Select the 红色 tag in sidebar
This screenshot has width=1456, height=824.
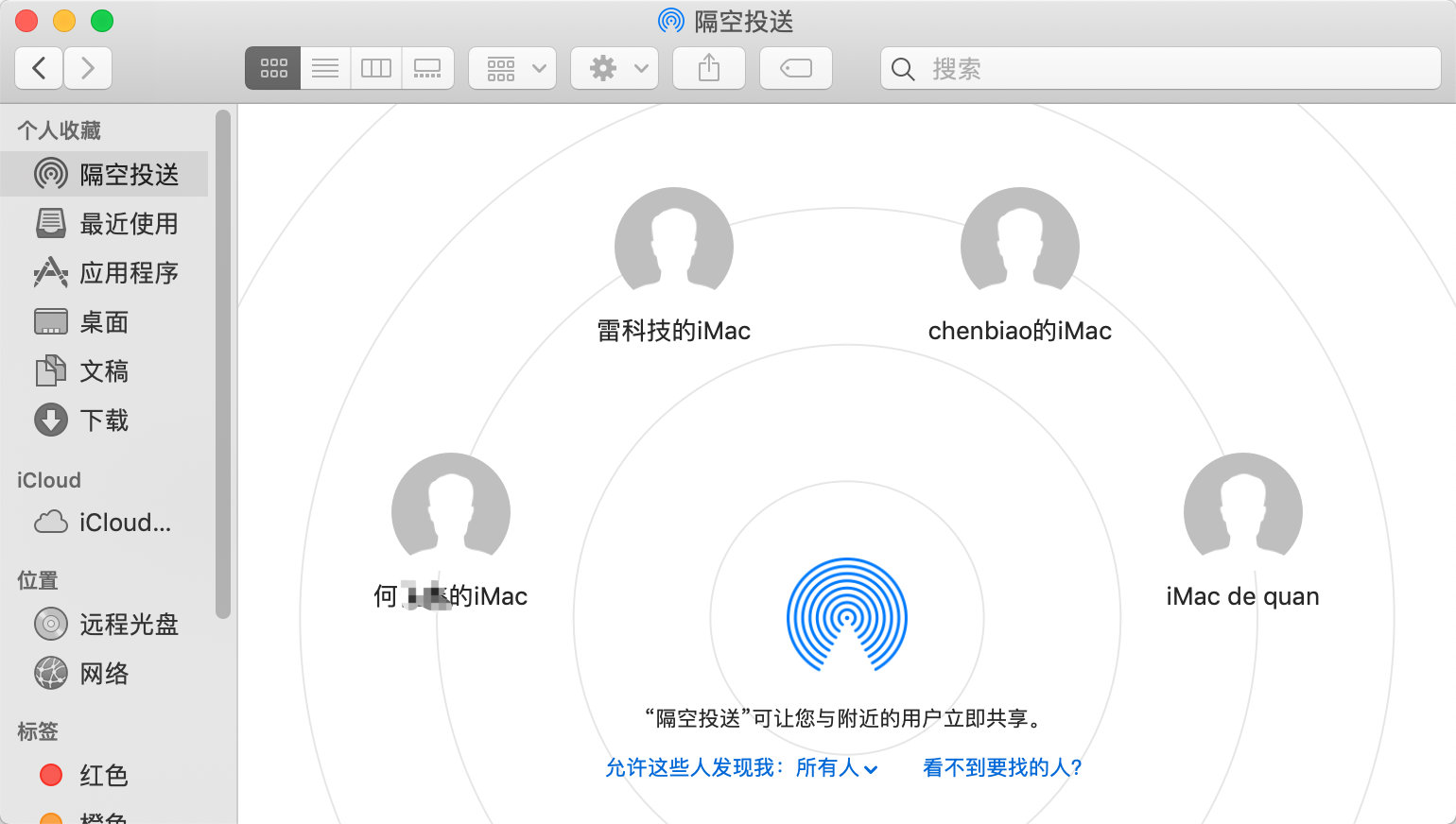104,775
